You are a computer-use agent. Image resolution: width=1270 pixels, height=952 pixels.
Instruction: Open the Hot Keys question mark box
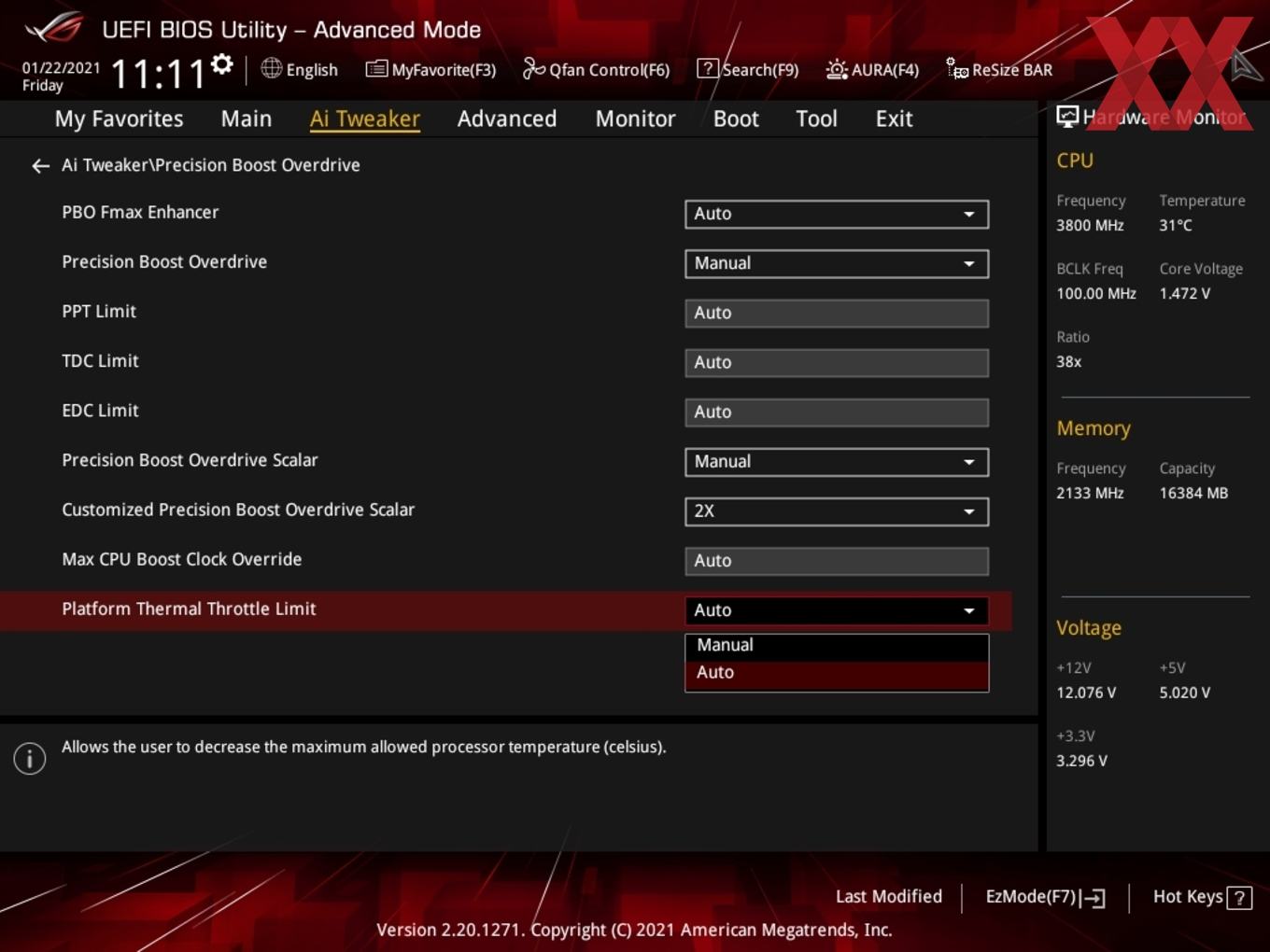[x=1239, y=898]
